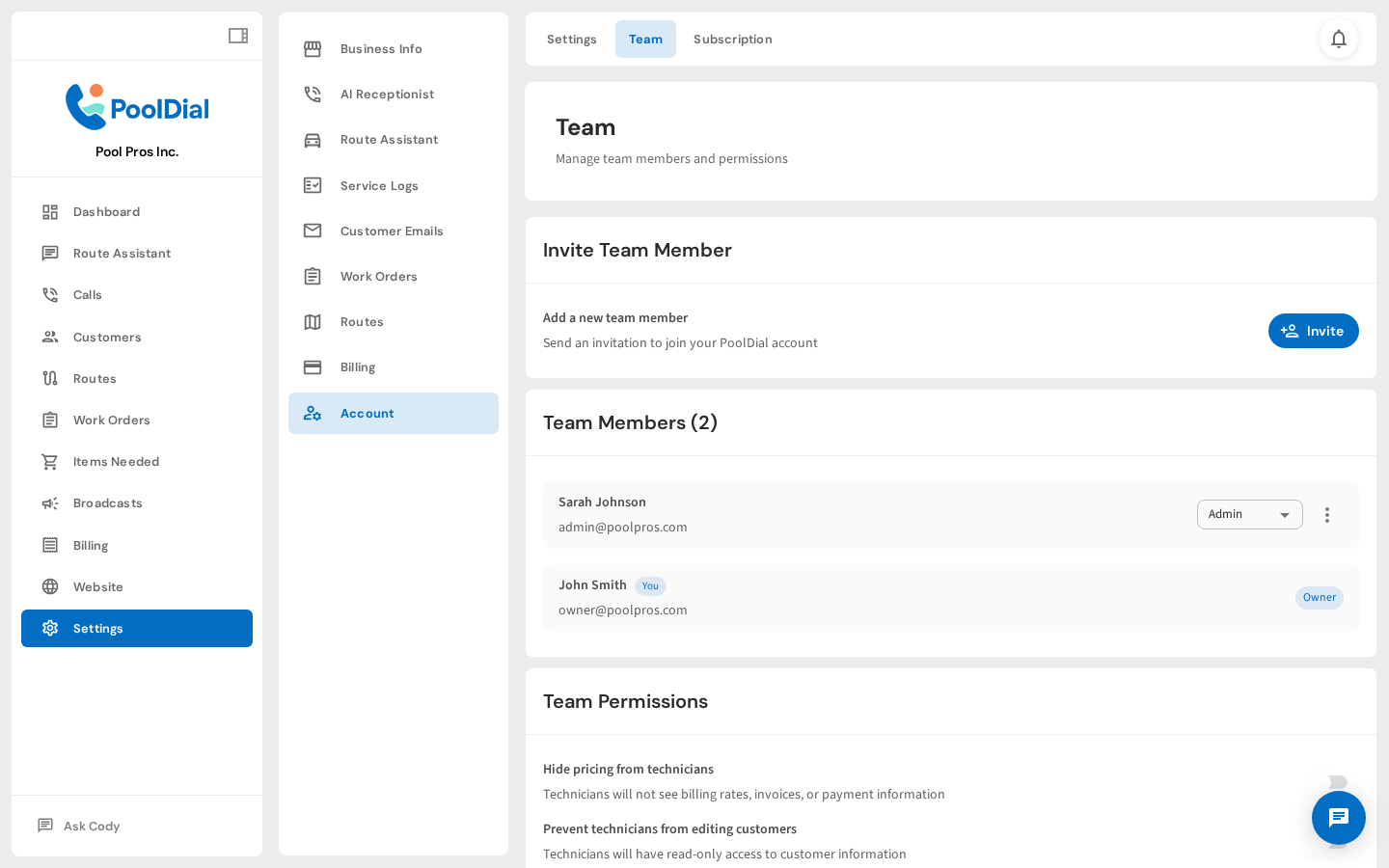
Task: Click the Ask Cody link
Action: click(91, 826)
